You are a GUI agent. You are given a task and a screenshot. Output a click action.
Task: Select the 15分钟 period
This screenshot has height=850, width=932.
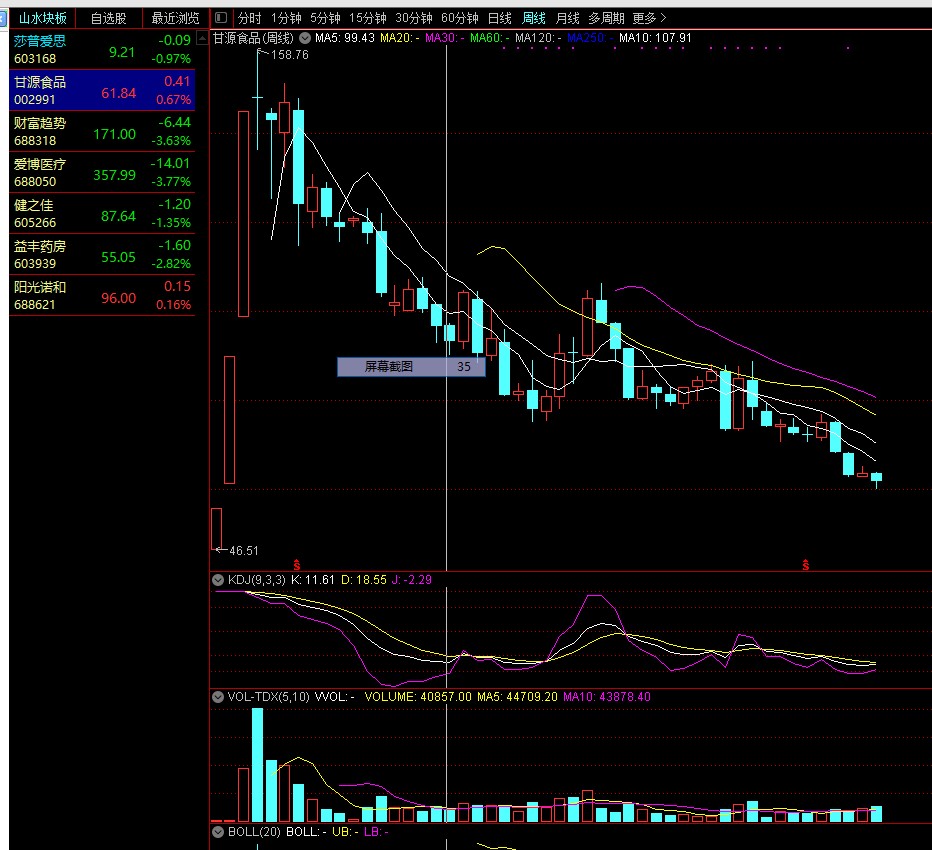pyautogui.click(x=368, y=18)
